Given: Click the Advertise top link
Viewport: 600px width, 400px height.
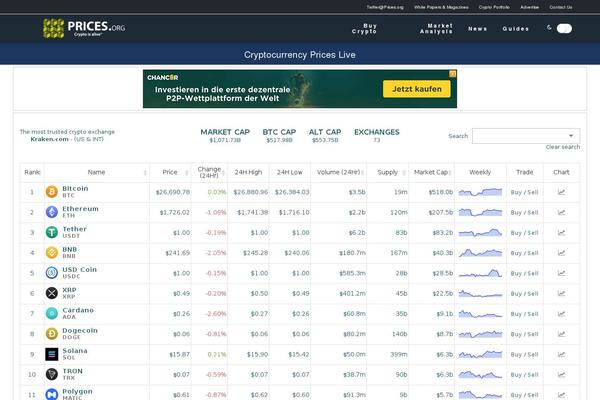Looking at the screenshot, I should tap(530, 7).
